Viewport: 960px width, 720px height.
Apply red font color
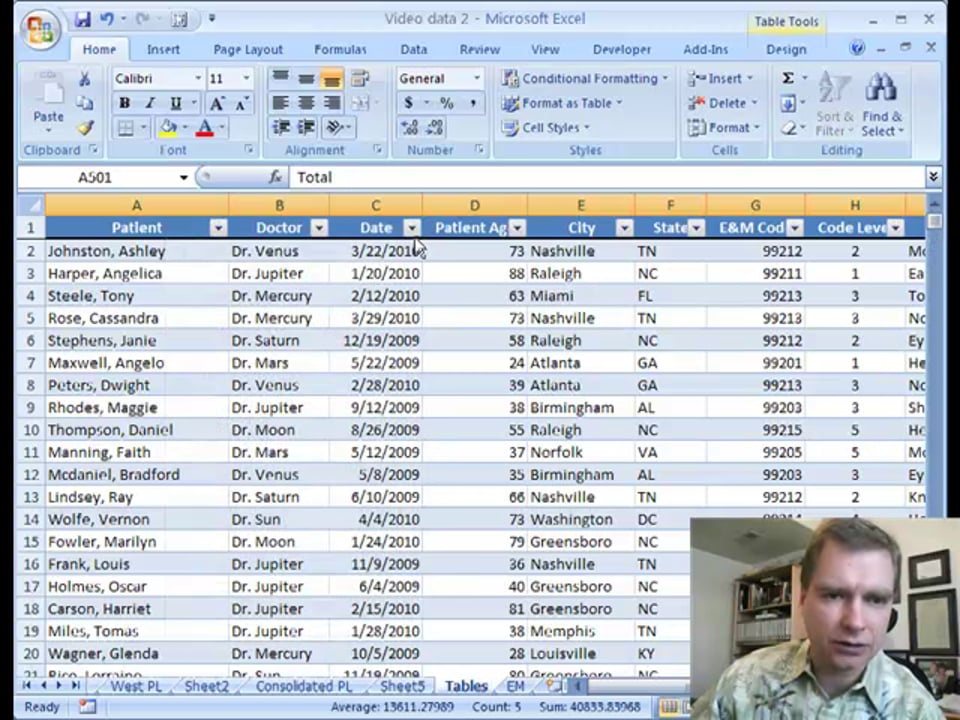tap(204, 127)
